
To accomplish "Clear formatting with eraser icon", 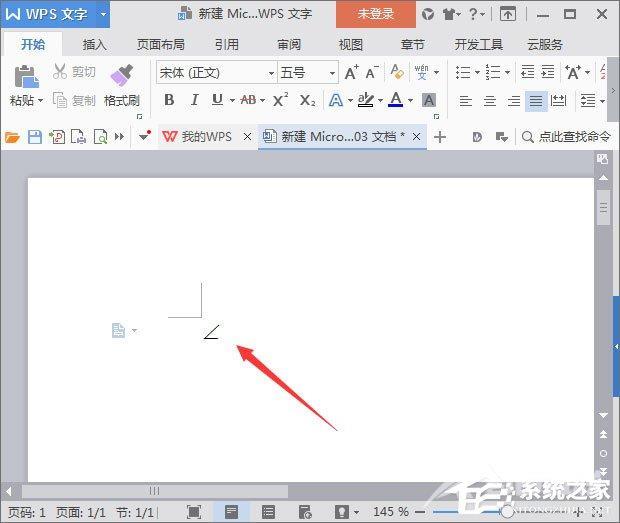I will [397, 72].
